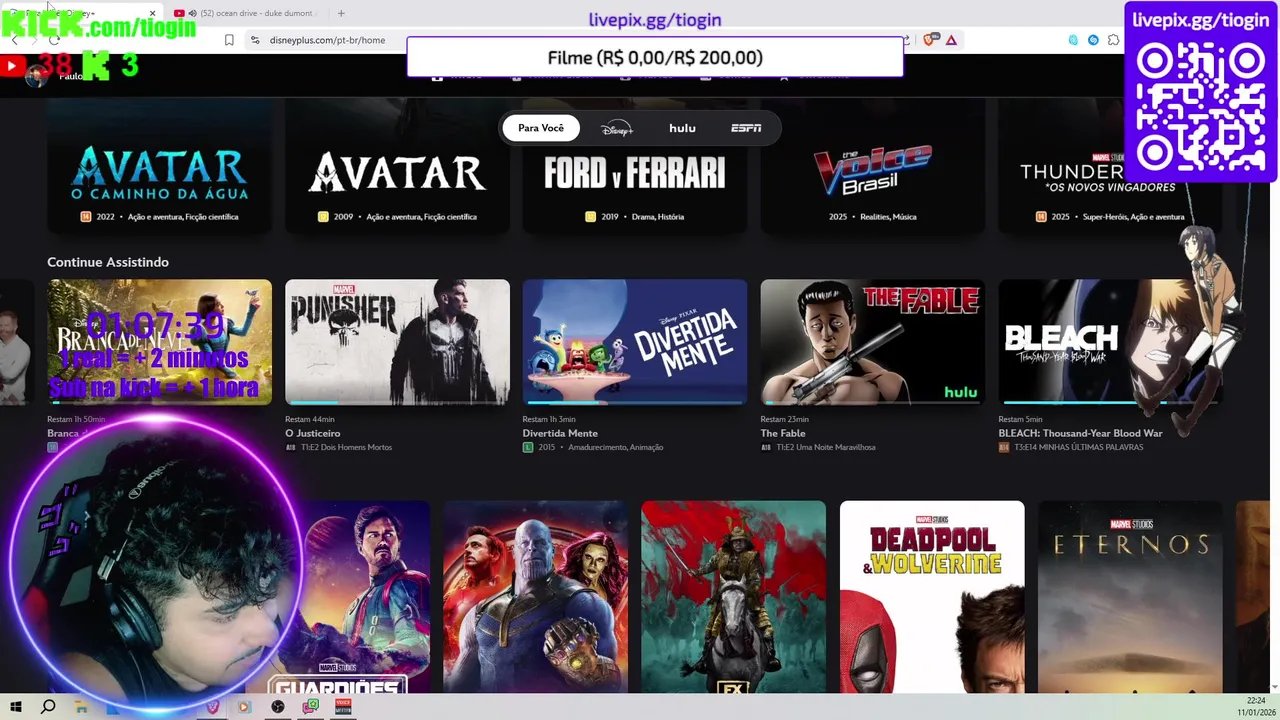
Task: Click the Brave Rewards triangle icon
Action: point(951,40)
